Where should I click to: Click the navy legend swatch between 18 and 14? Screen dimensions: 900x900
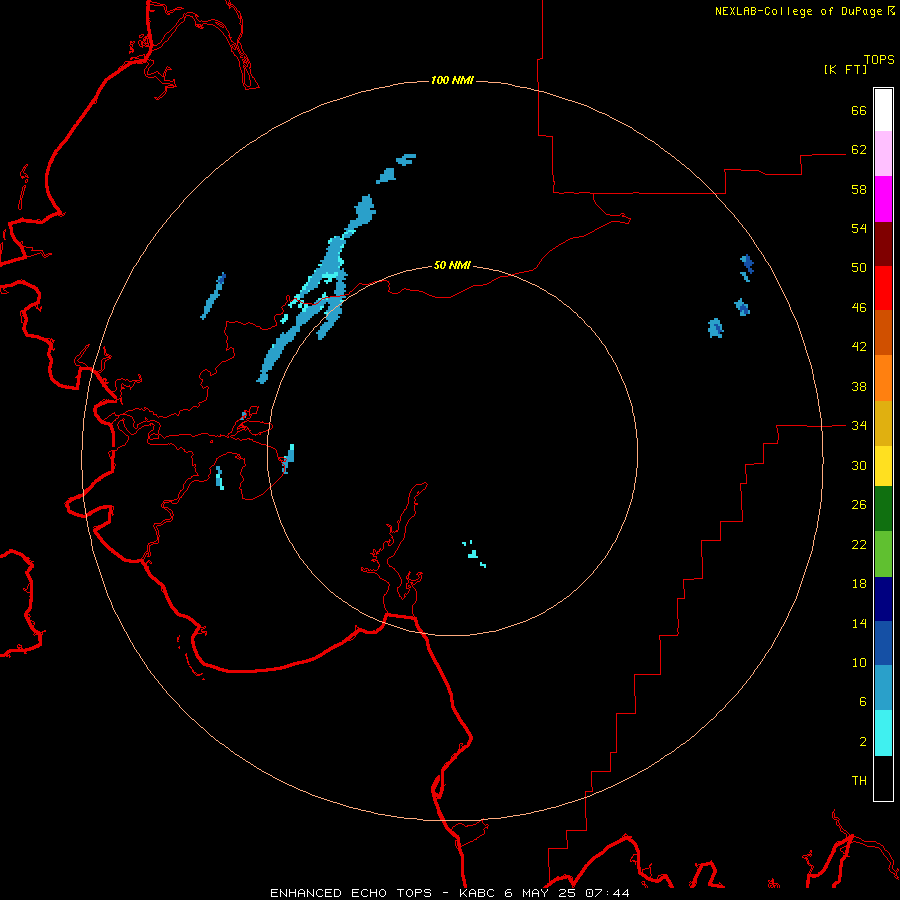pyautogui.click(x=883, y=599)
